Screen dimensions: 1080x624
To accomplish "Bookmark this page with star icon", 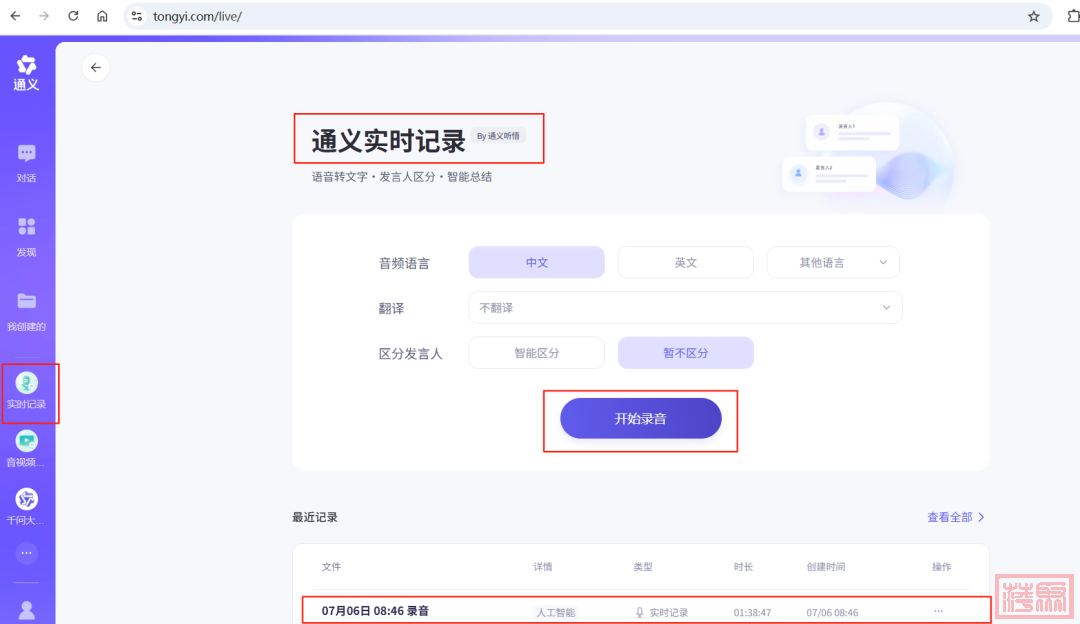I will 1034,16.
